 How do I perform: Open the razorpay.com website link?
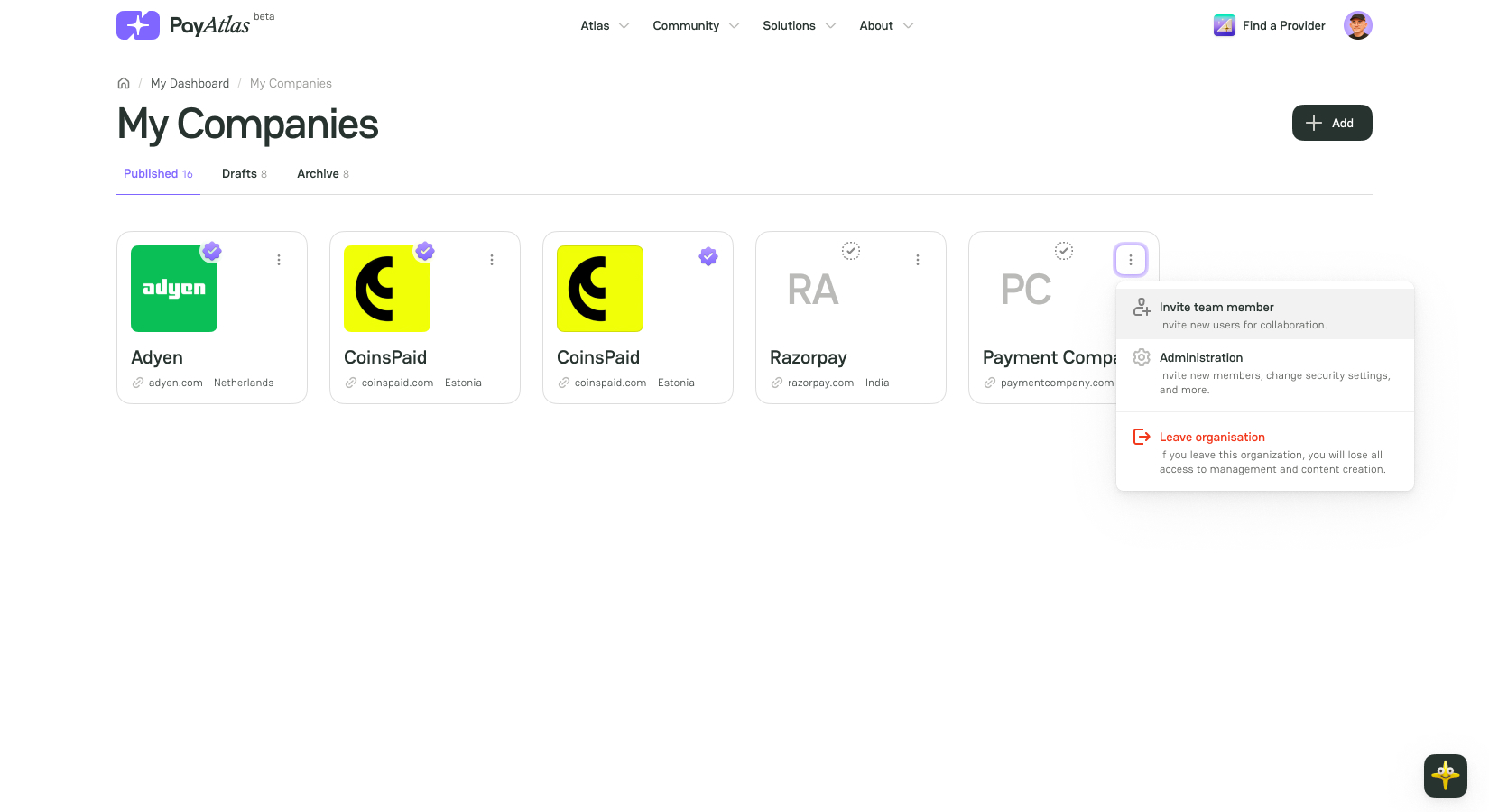(820, 383)
